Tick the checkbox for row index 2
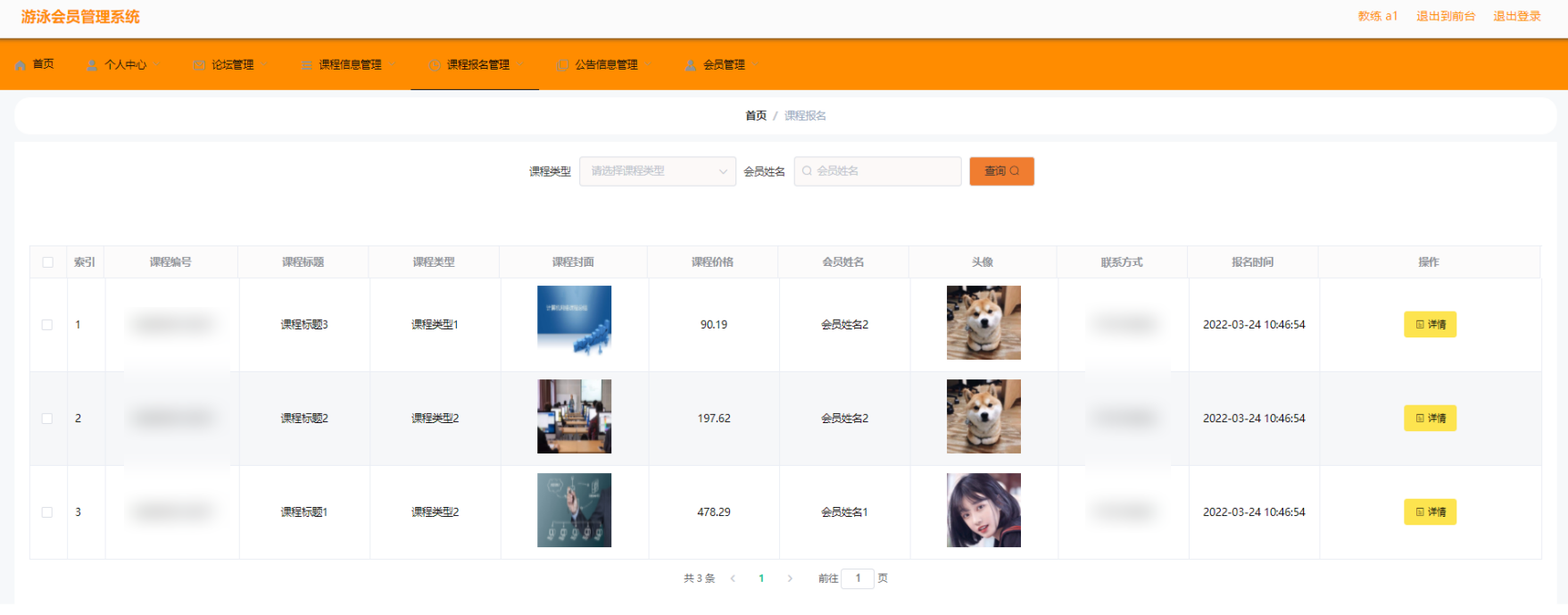 tap(47, 419)
